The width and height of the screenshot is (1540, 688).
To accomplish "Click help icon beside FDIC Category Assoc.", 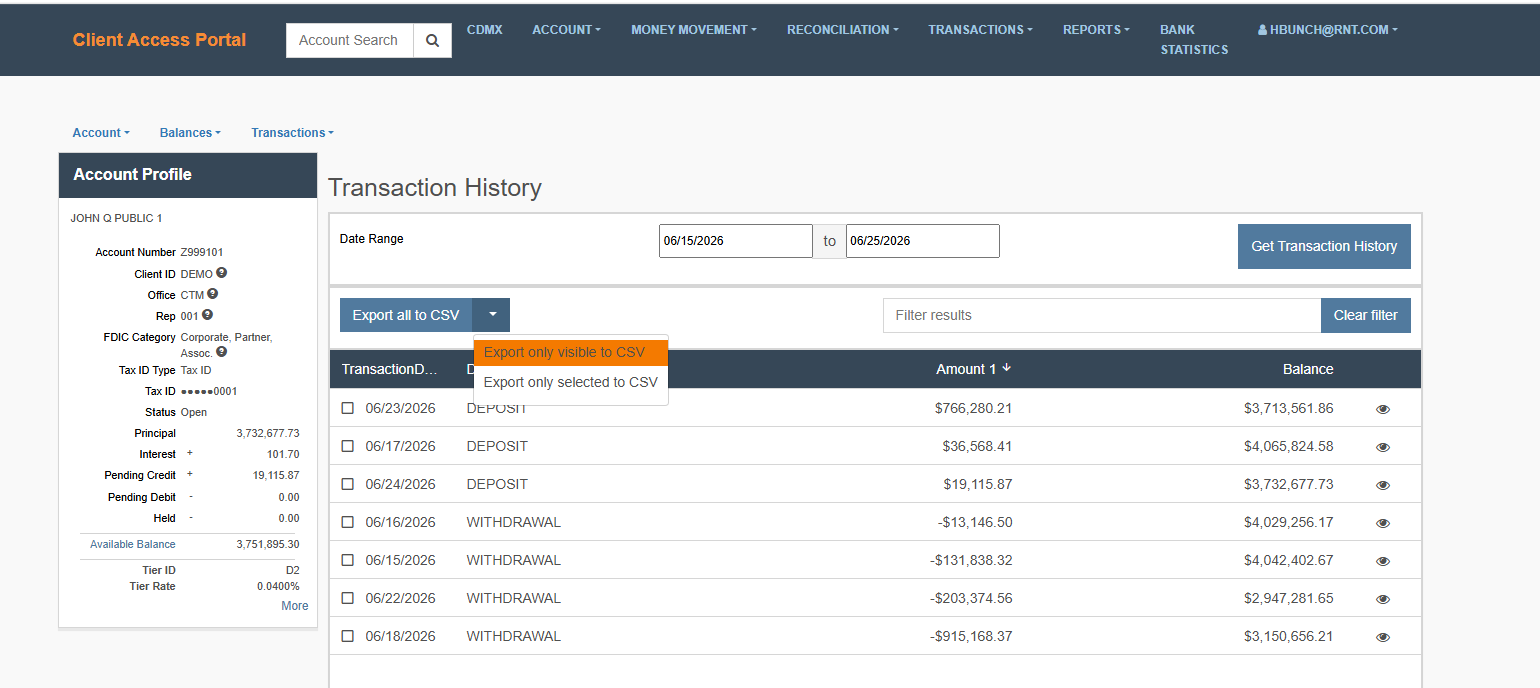I will 221,352.
